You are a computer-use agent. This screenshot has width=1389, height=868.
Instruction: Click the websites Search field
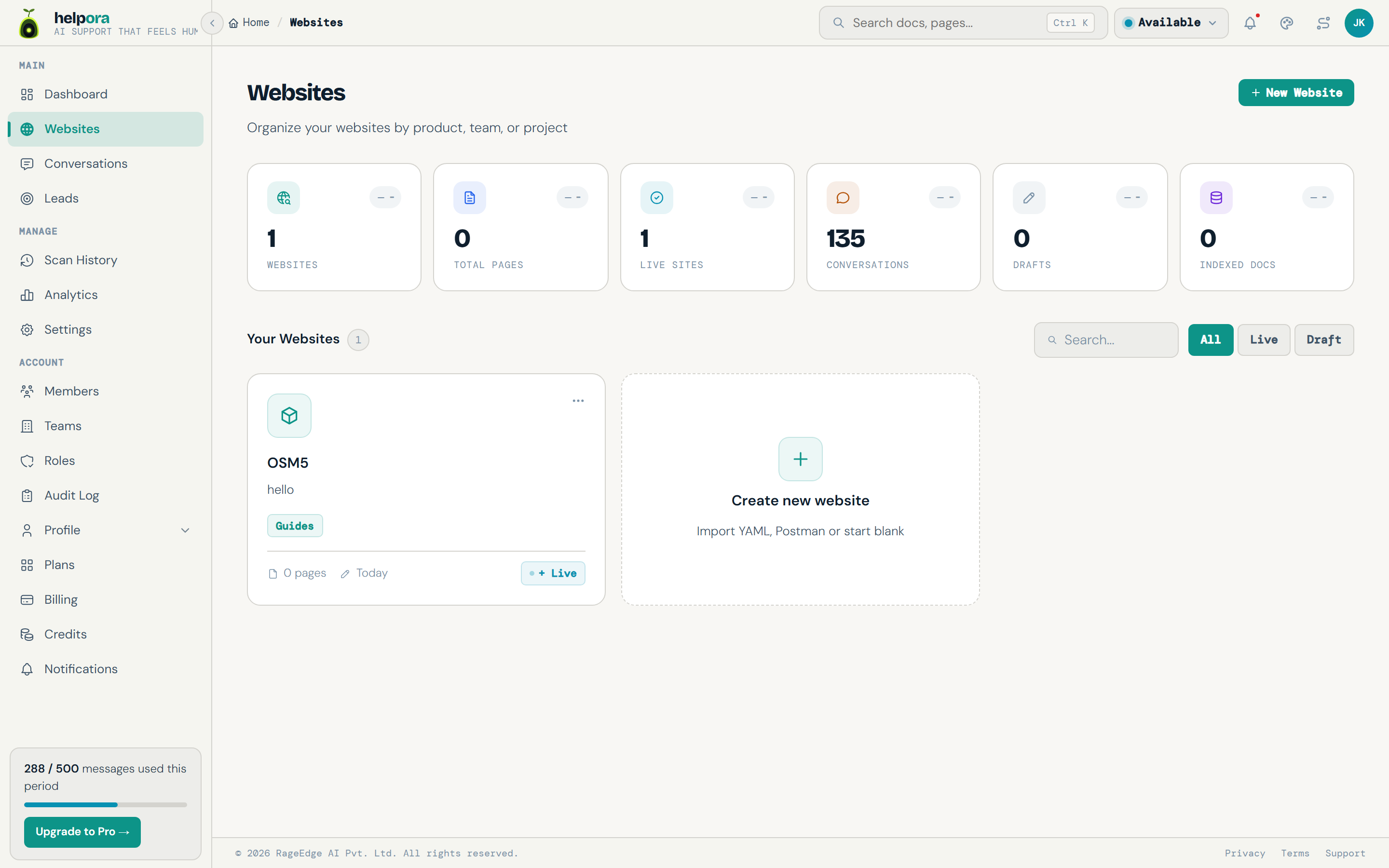point(1106,340)
